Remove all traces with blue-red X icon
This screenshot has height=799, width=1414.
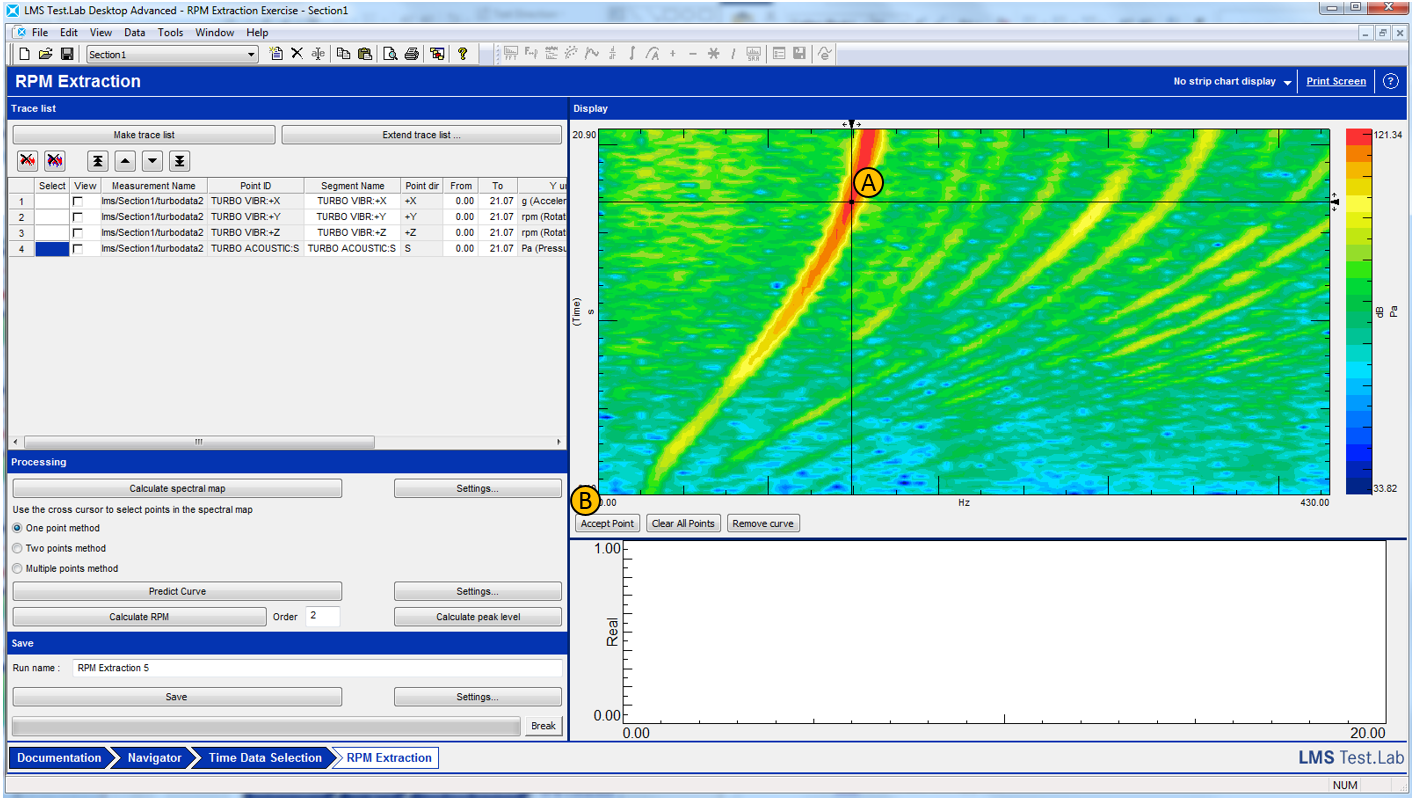point(55,160)
